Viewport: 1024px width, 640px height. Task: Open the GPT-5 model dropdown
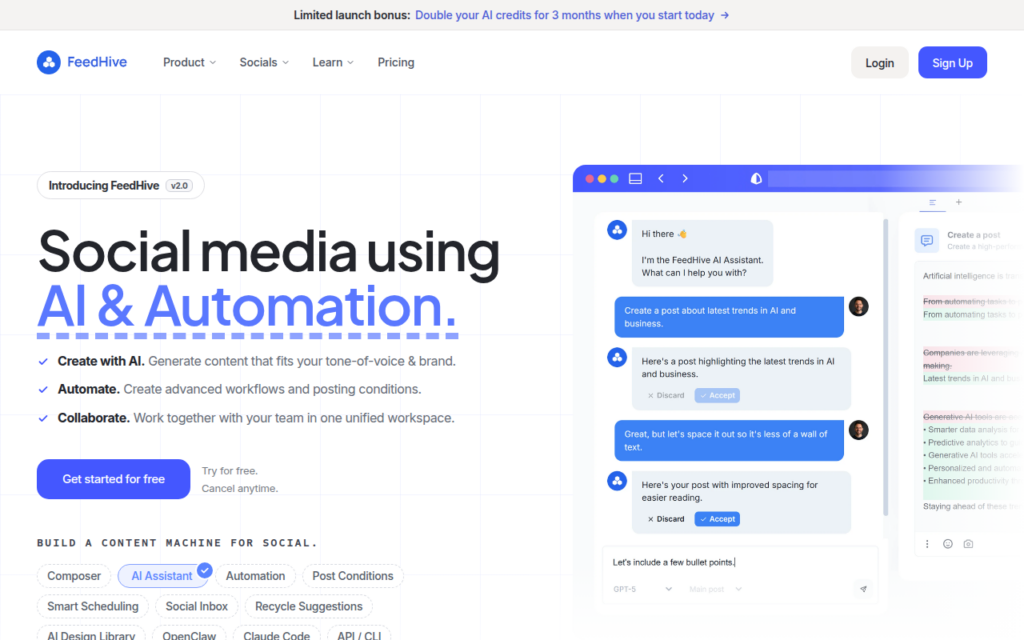point(643,589)
